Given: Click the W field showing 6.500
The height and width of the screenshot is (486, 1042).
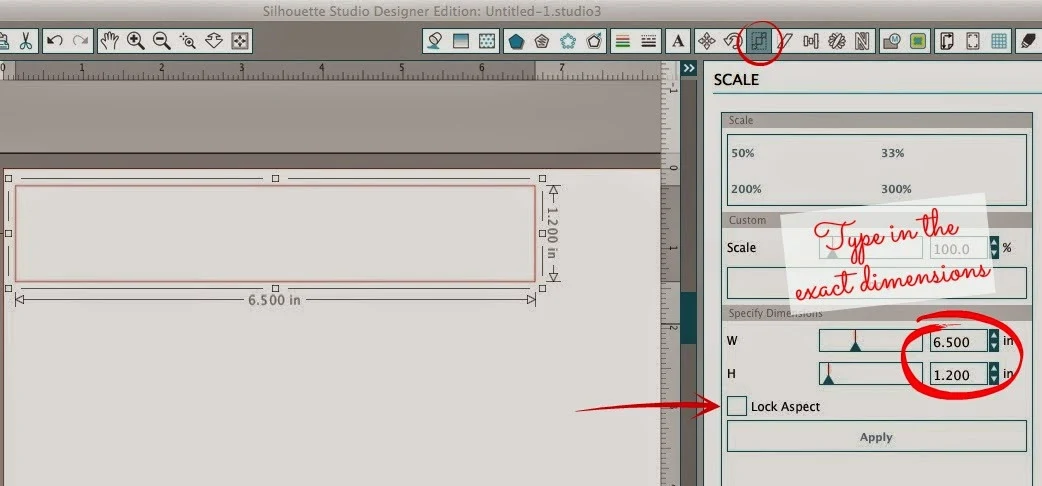Looking at the screenshot, I should coord(958,342).
